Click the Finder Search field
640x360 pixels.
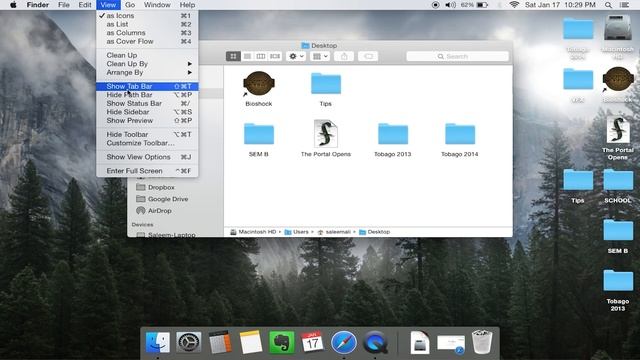point(458,56)
